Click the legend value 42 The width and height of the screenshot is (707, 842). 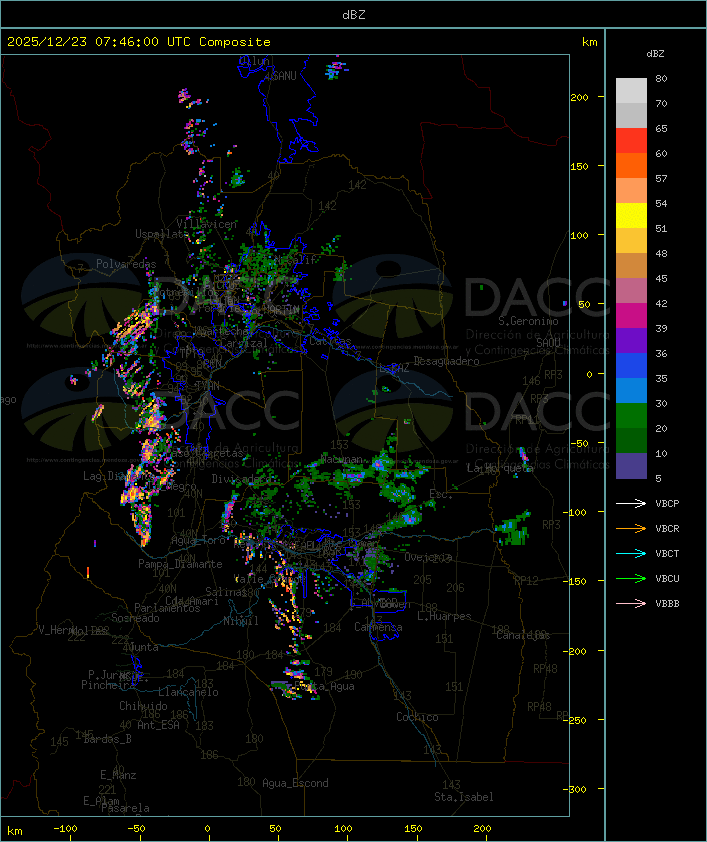point(661,303)
